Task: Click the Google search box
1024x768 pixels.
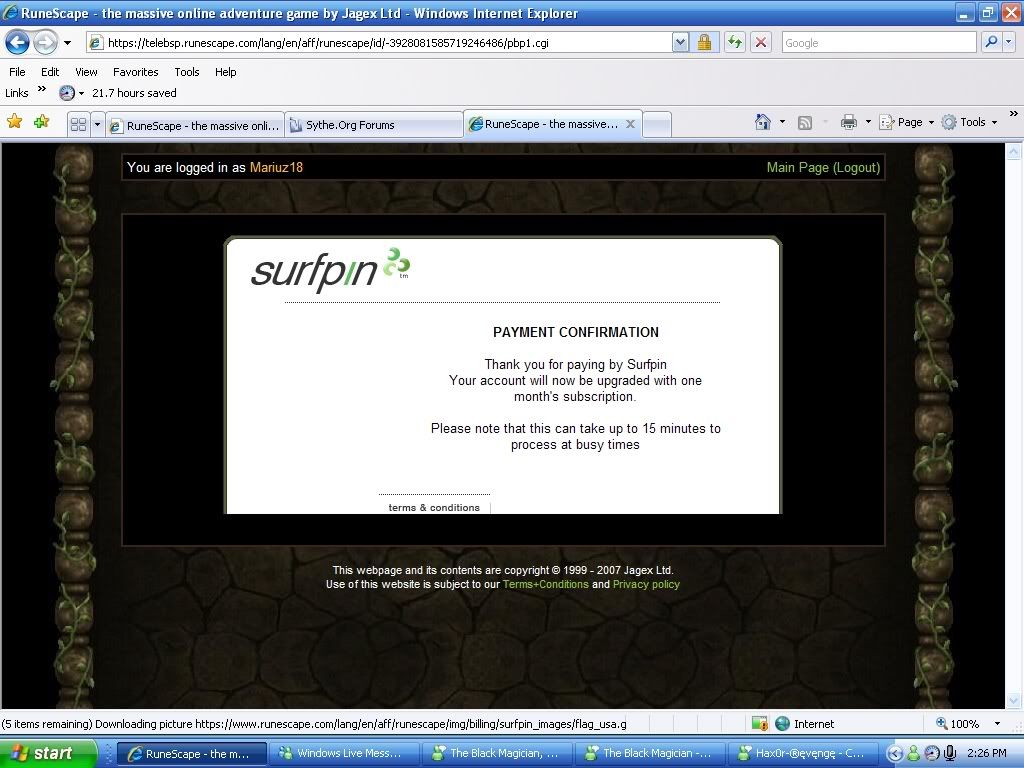Action: click(x=879, y=43)
